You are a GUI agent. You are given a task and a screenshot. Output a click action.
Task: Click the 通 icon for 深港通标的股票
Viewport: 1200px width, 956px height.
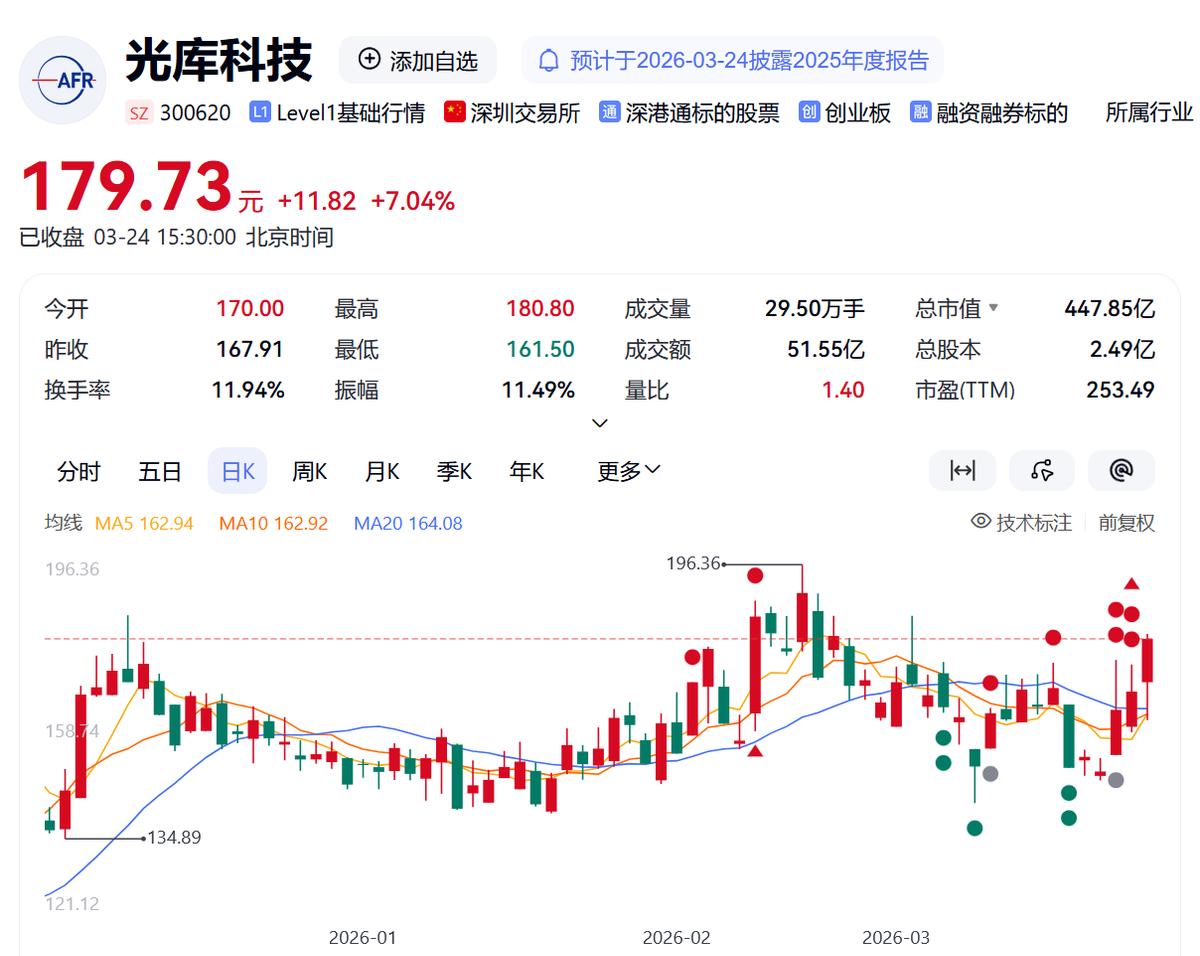coord(609,113)
